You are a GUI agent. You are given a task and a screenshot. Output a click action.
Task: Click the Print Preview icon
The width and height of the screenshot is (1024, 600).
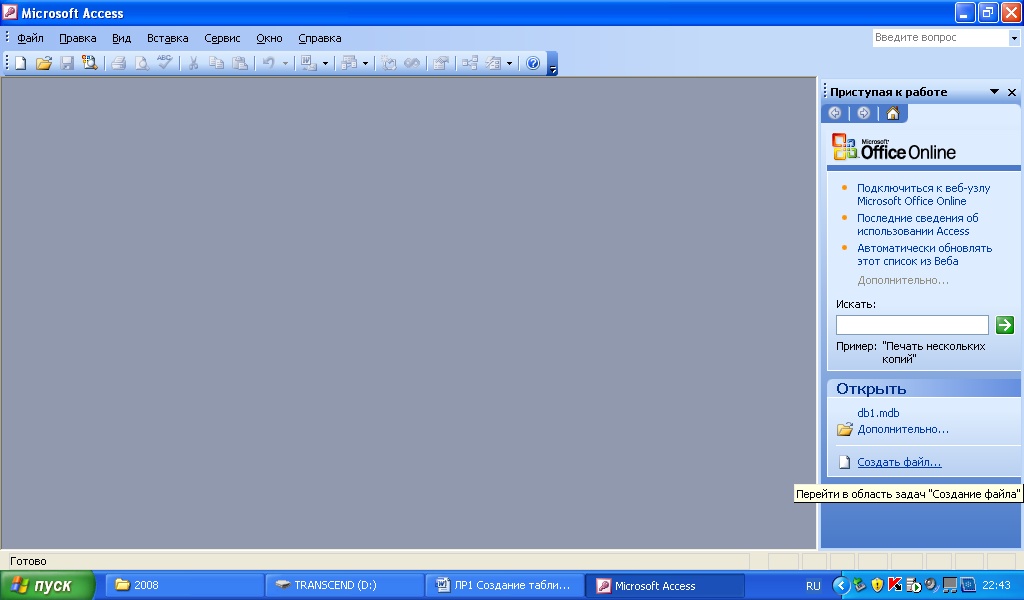tap(141, 63)
